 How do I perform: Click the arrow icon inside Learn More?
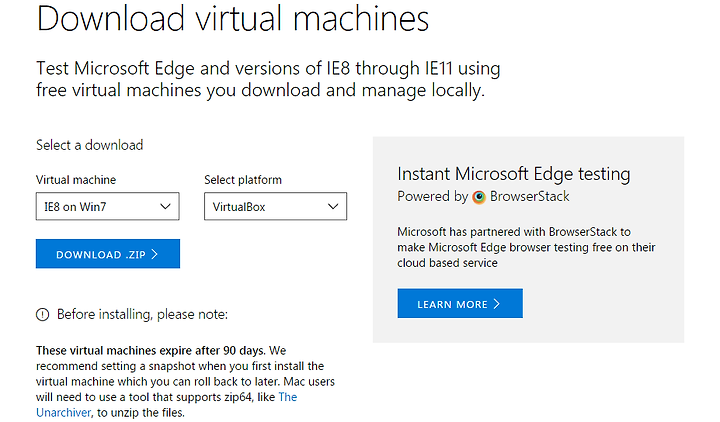point(496,304)
